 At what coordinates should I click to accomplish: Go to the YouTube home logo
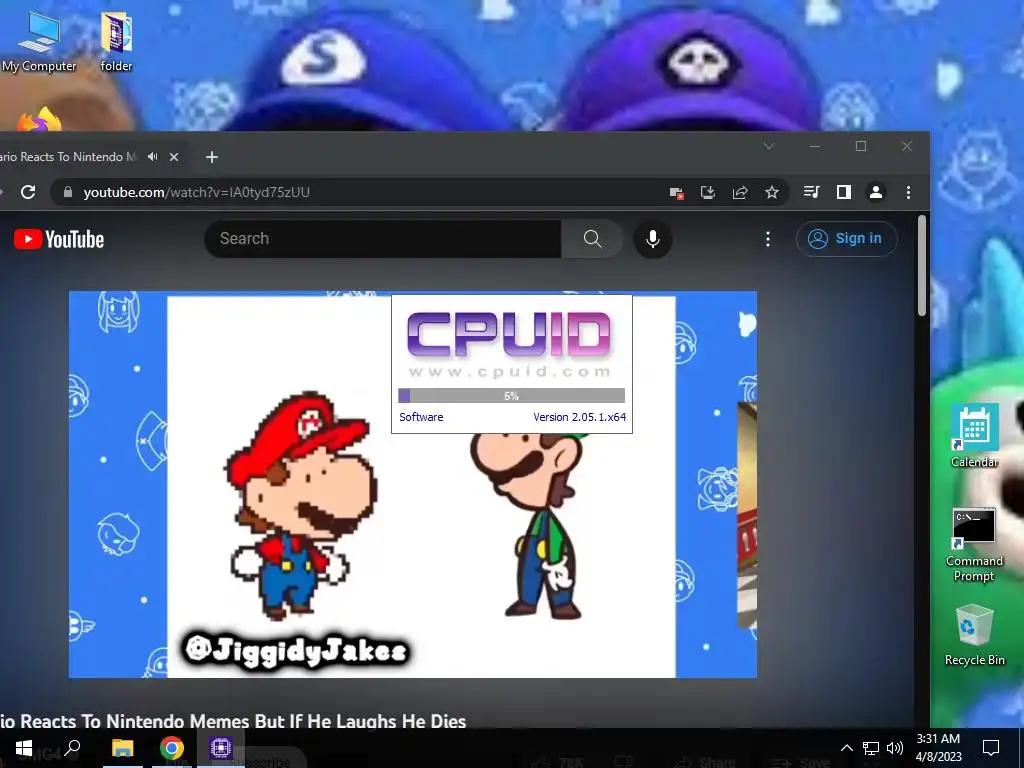59,239
